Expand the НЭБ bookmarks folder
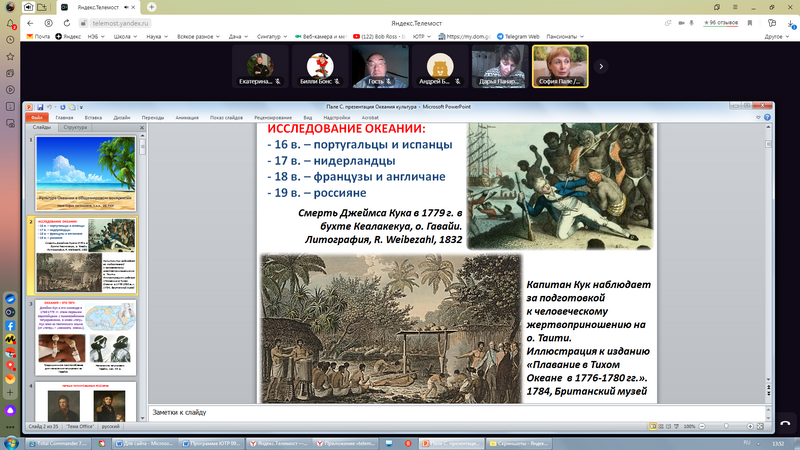The image size is (800, 450). point(95,36)
